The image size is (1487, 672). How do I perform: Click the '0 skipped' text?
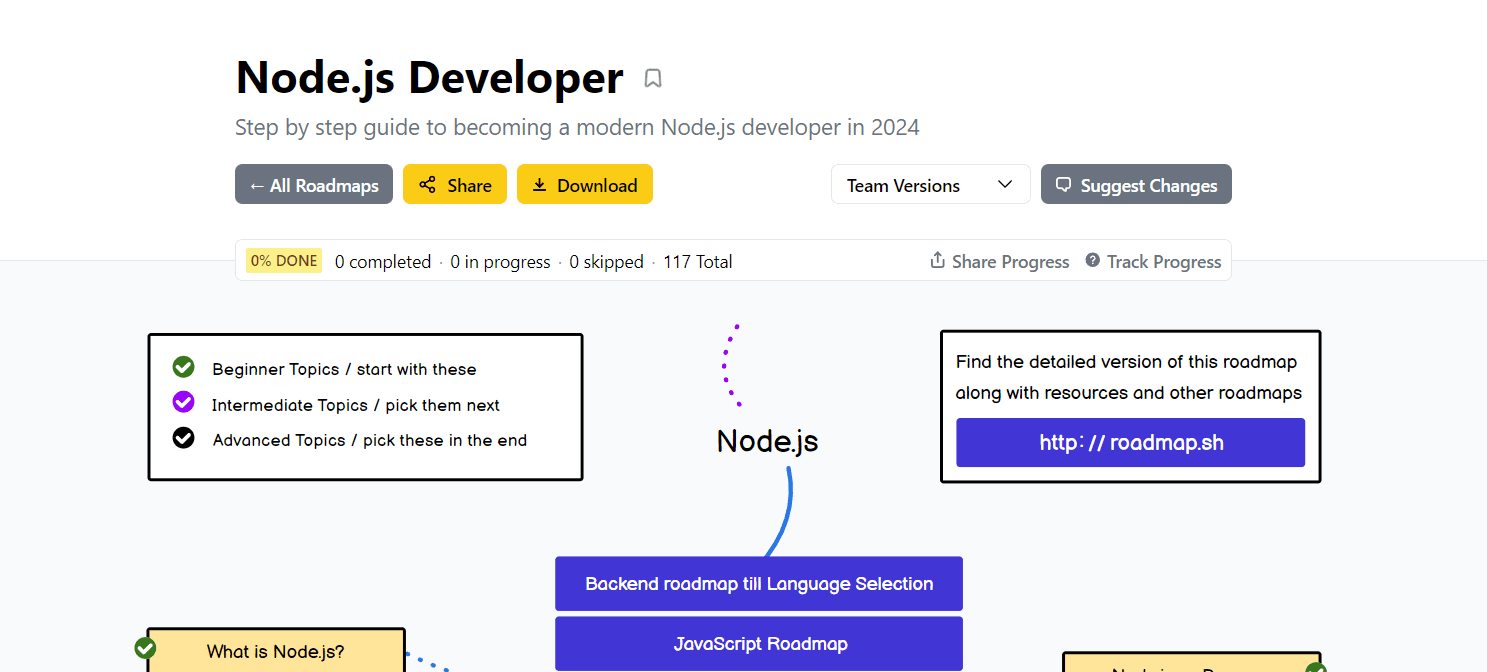click(607, 262)
